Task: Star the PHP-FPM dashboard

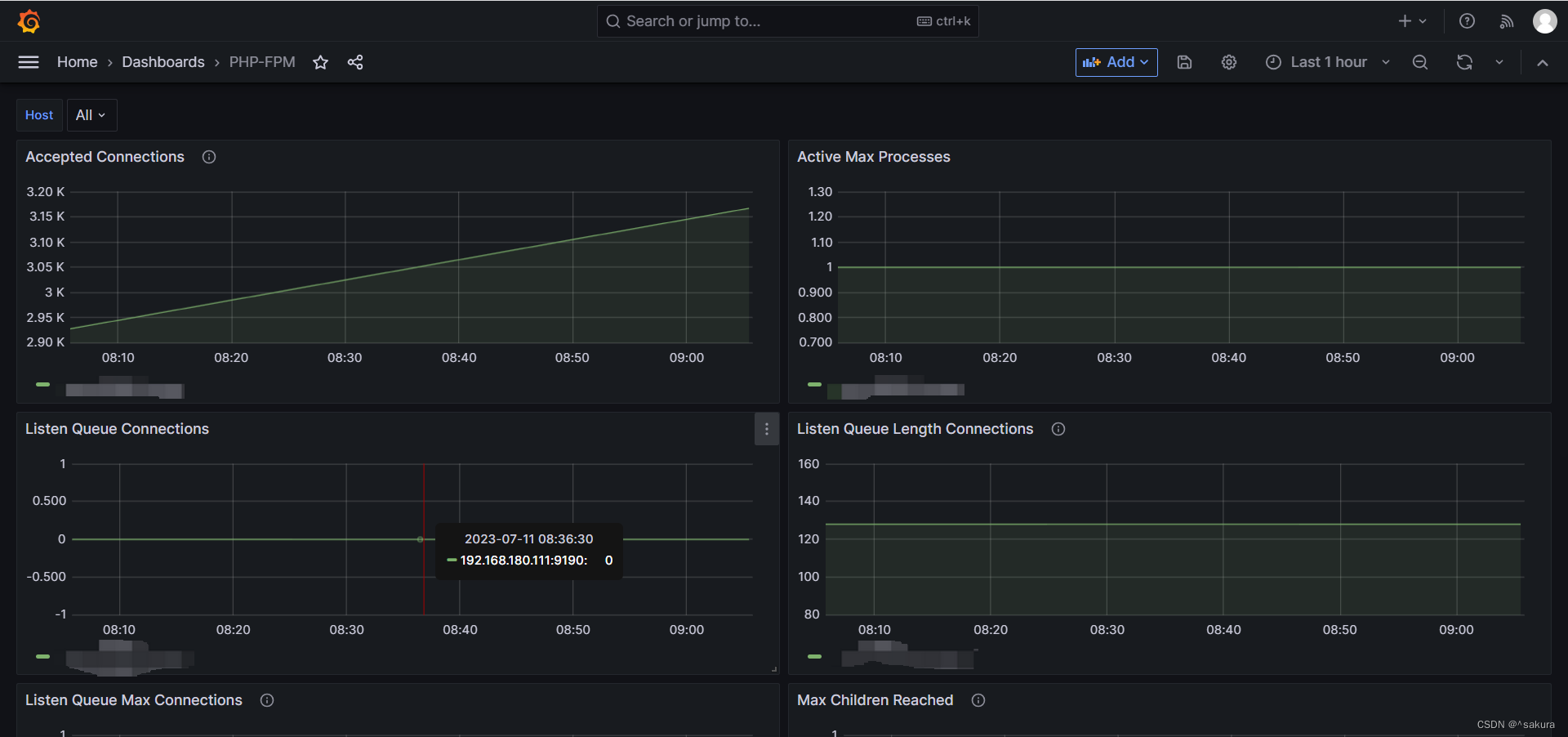Action: [x=320, y=62]
